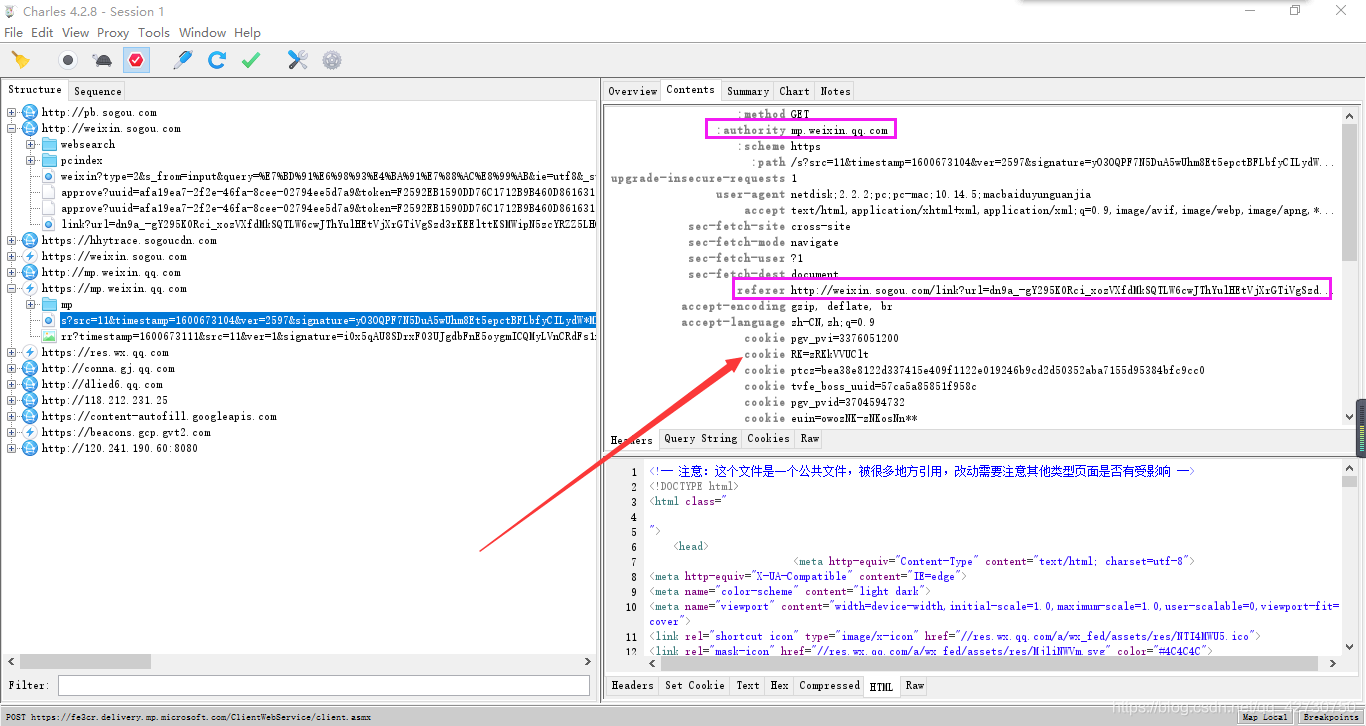
Task: Collapse the https://mp.weixin.qq.com node
Action: (12, 288)
